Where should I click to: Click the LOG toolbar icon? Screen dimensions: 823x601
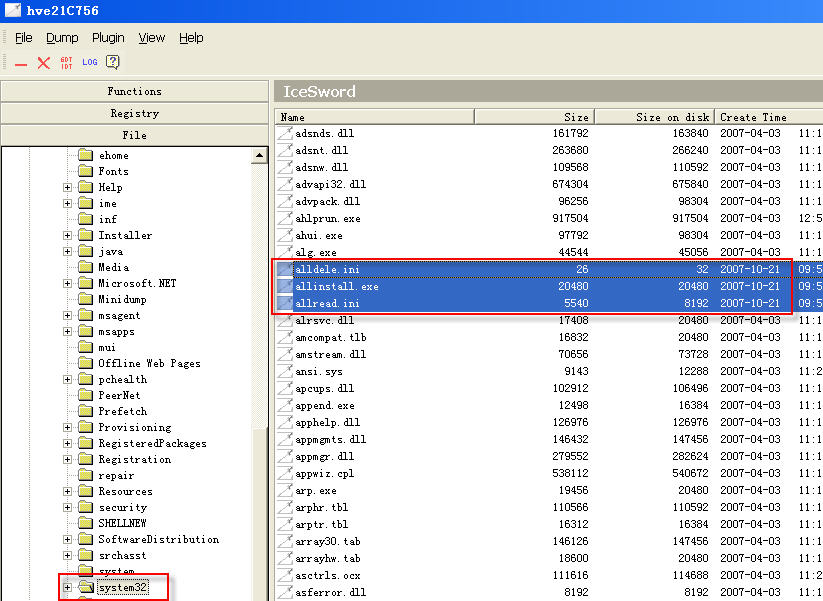90,62
